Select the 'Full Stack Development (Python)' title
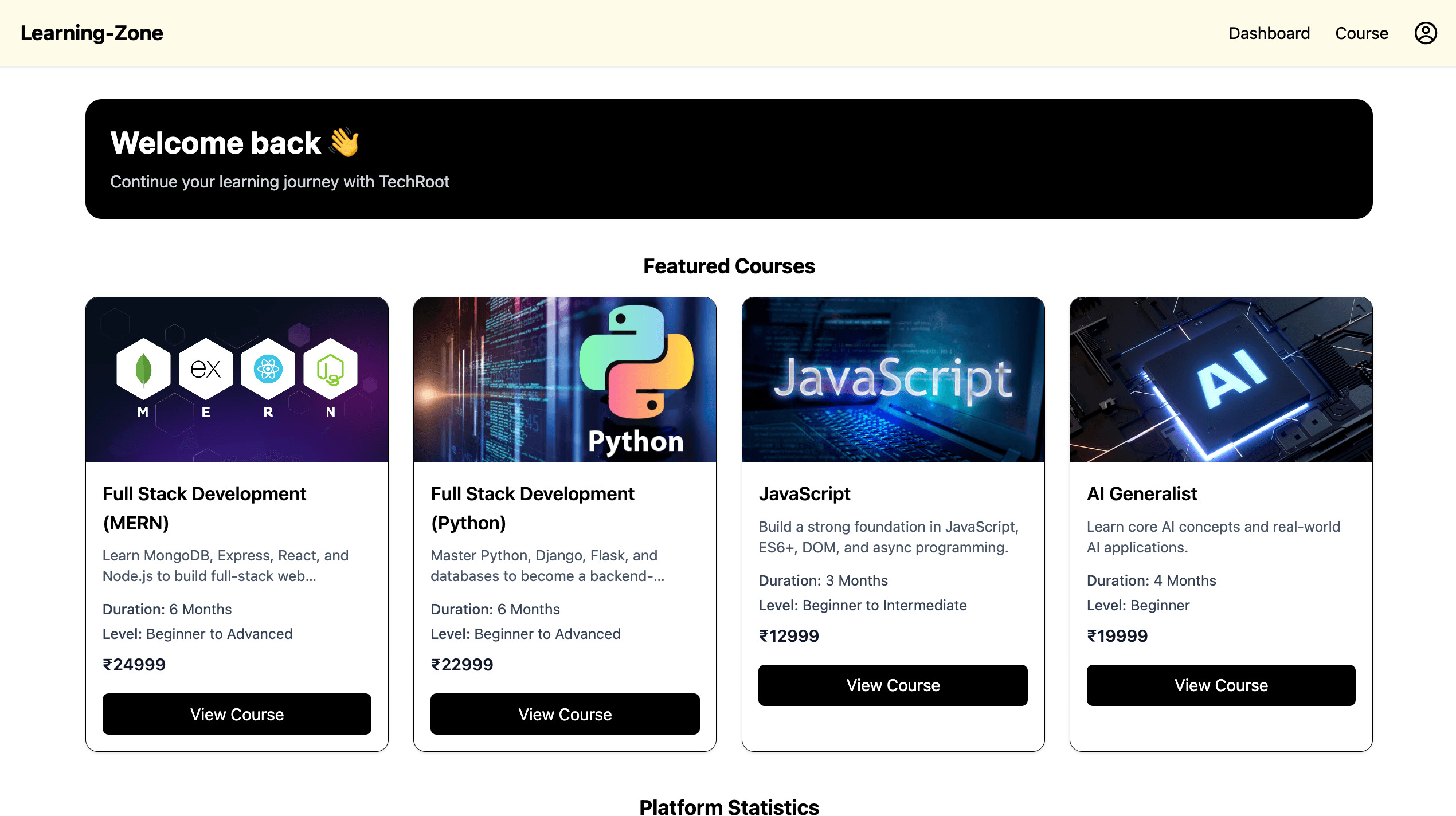1456x816 pixels. pos(533,508)
